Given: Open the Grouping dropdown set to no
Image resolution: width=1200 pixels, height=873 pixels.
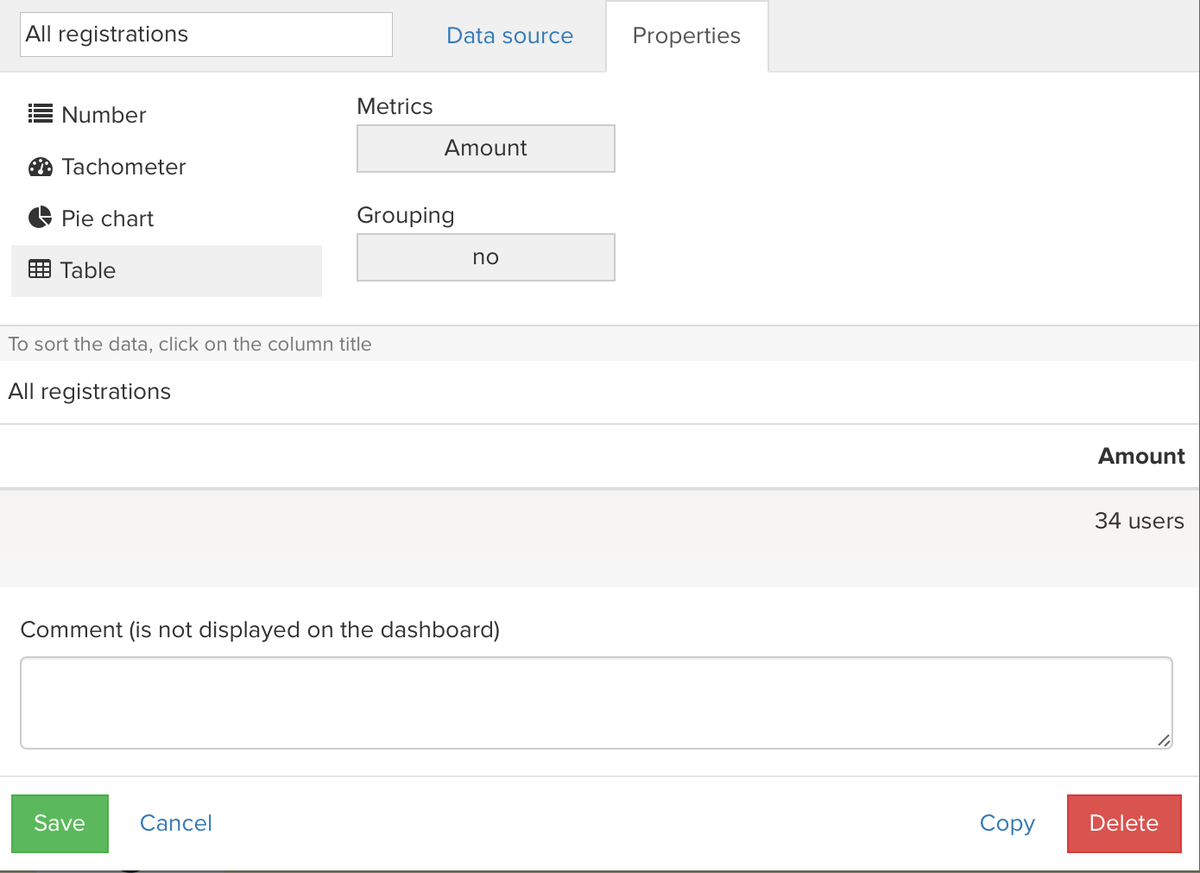Looking at the screenshot, I should click(486, 257).
